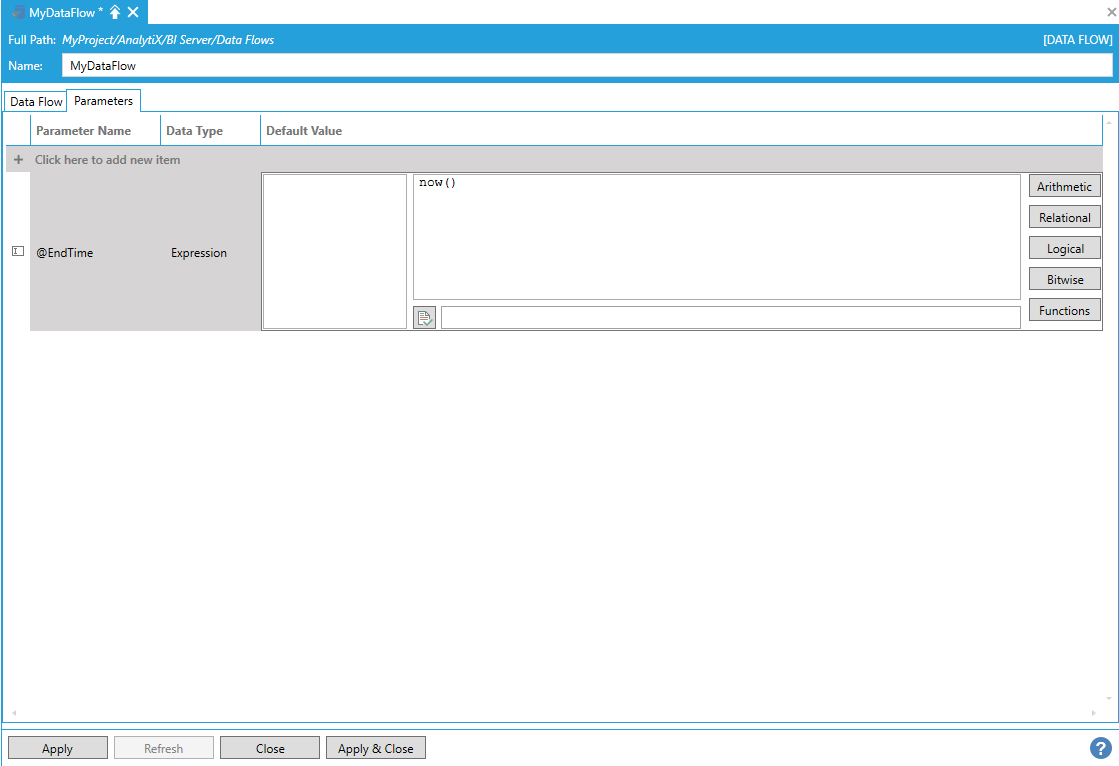
Task: Close the panel using the top-right X
Action: tap(1111, 12)
